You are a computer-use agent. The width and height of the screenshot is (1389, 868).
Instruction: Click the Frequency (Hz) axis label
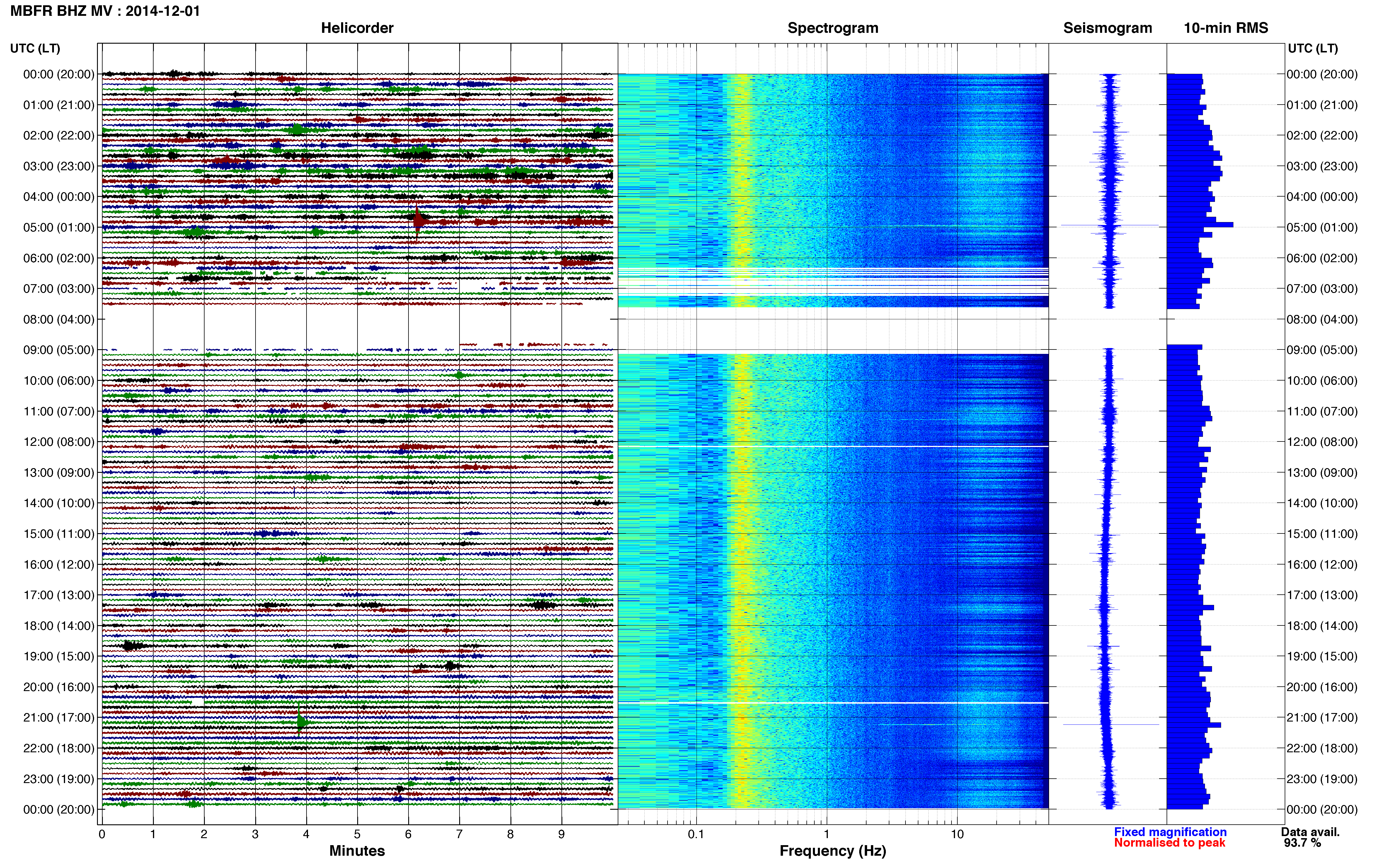833,851
